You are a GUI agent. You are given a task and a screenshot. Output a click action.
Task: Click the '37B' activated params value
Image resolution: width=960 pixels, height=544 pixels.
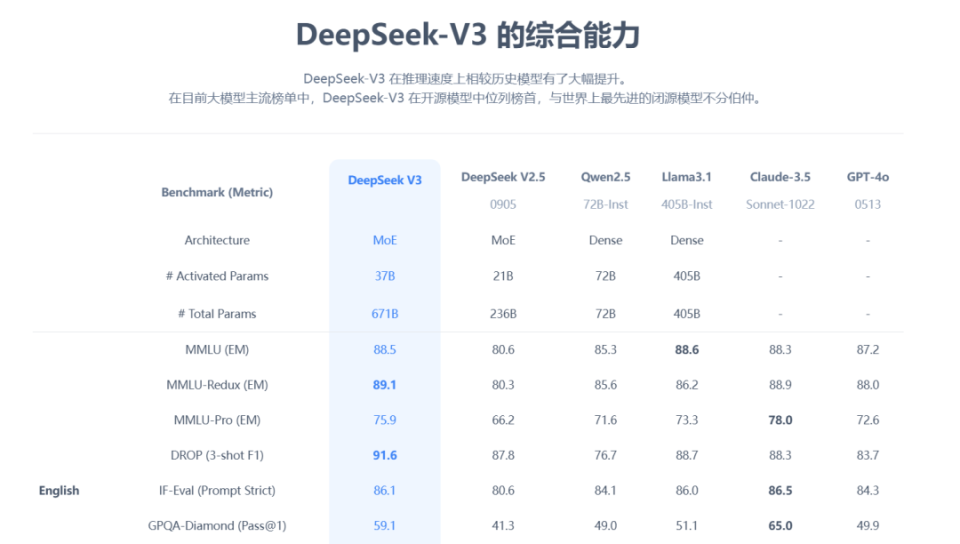pyautogui.click(x=384, y=276)
